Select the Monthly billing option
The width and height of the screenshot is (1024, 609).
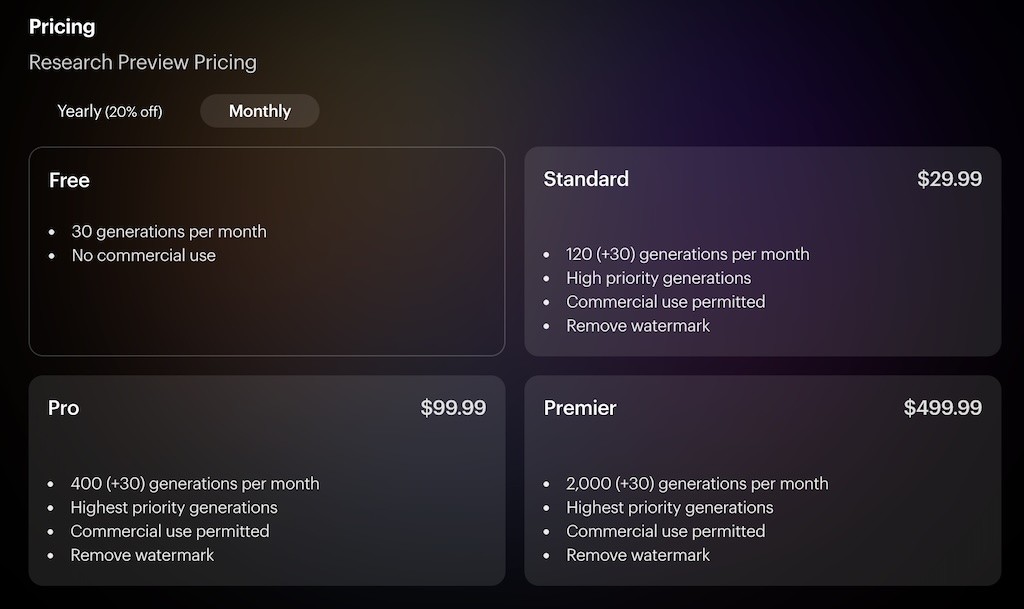[259, 111]
